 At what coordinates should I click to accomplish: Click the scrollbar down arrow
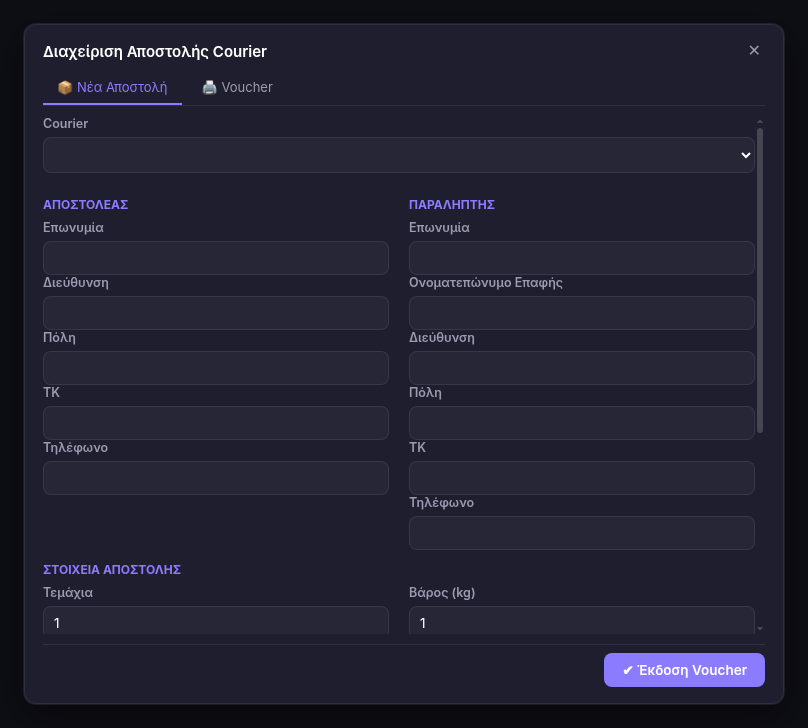[760, 629]
